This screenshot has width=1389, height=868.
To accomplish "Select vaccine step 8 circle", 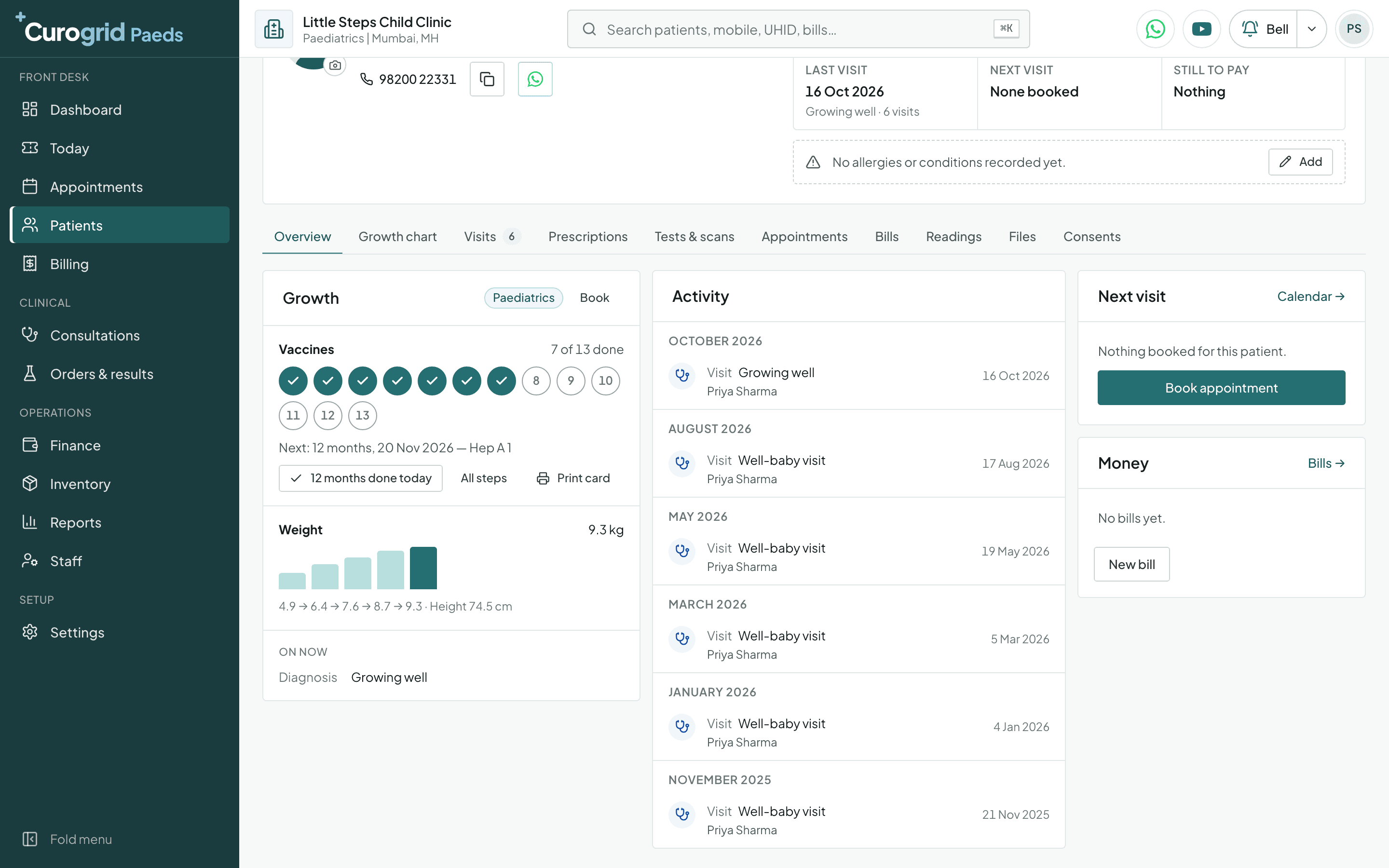I will click(536, 380).
